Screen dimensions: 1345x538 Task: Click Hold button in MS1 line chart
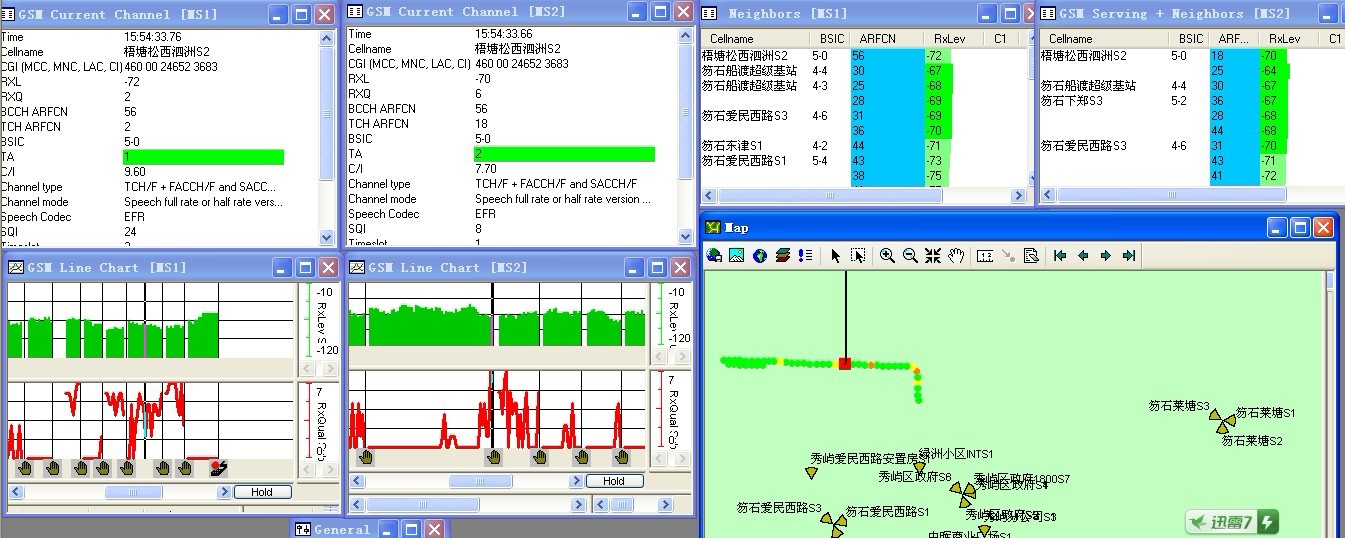coord(262,492)
